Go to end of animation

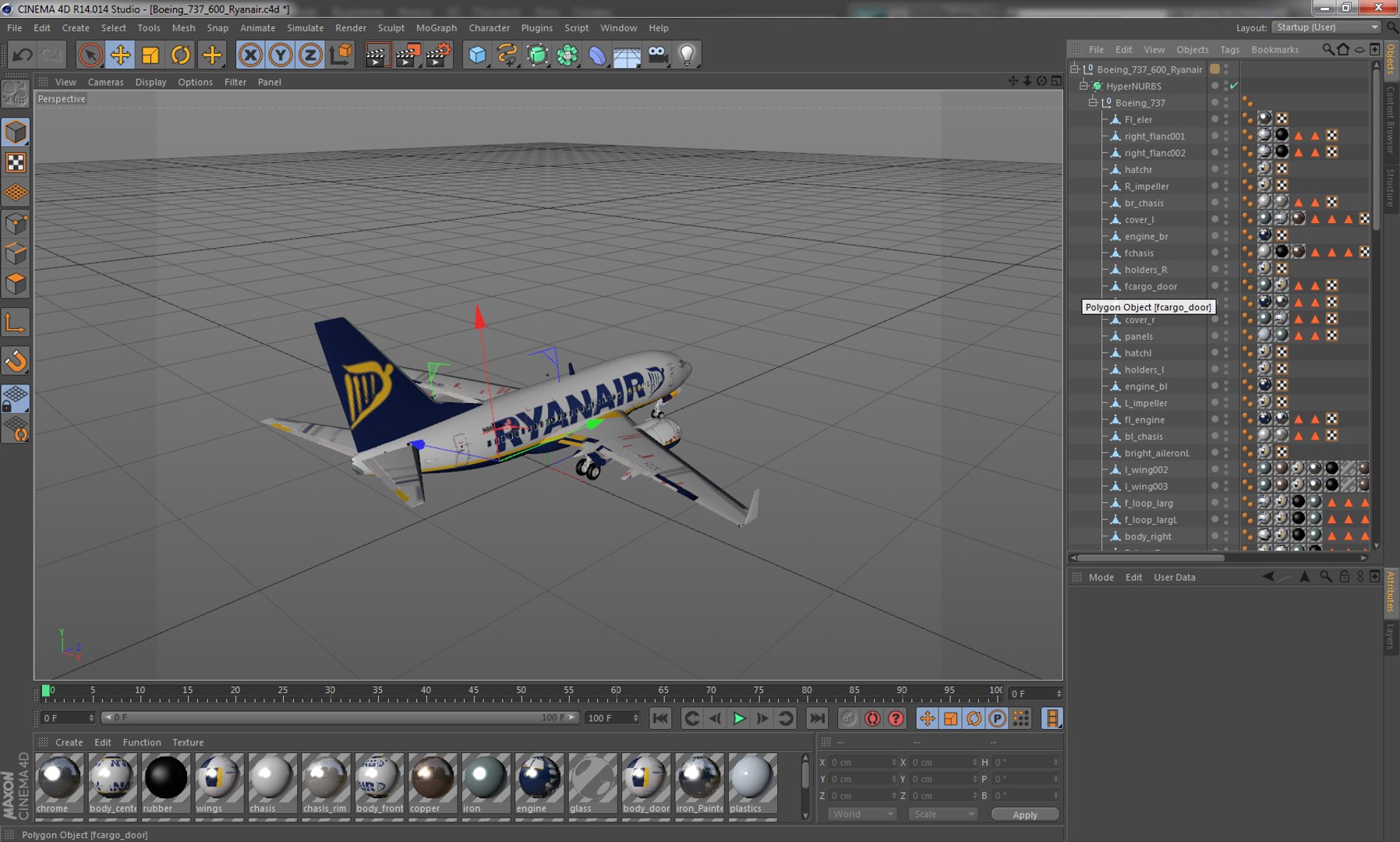817,718
